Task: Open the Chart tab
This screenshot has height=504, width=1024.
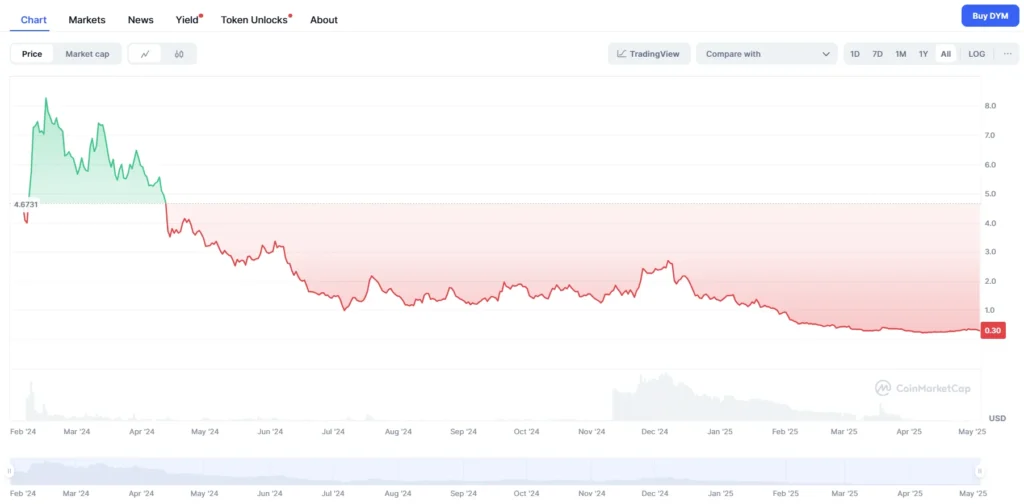Action: coord(33,20)
